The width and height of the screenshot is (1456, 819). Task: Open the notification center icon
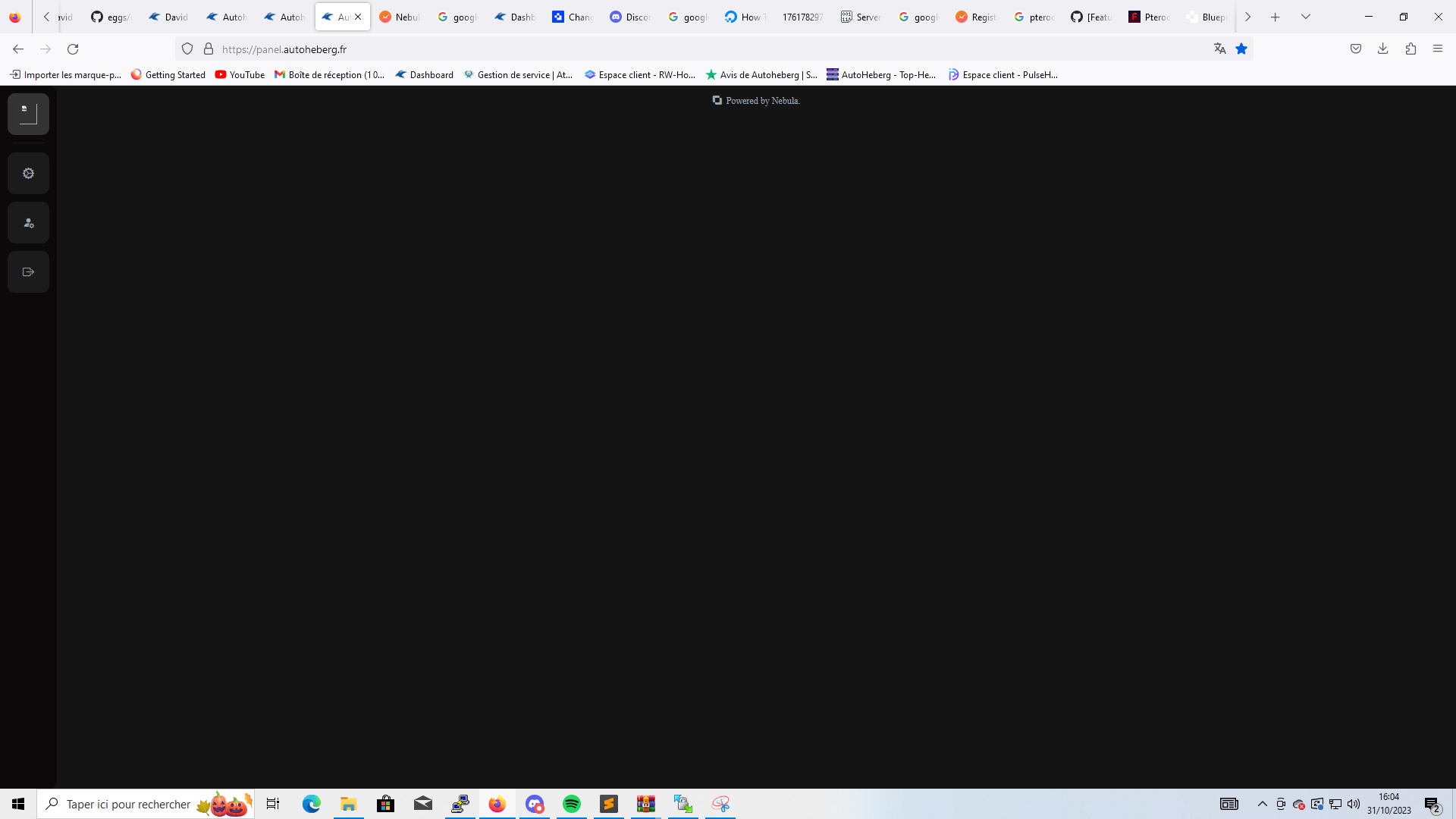(x=1432, y=804)
